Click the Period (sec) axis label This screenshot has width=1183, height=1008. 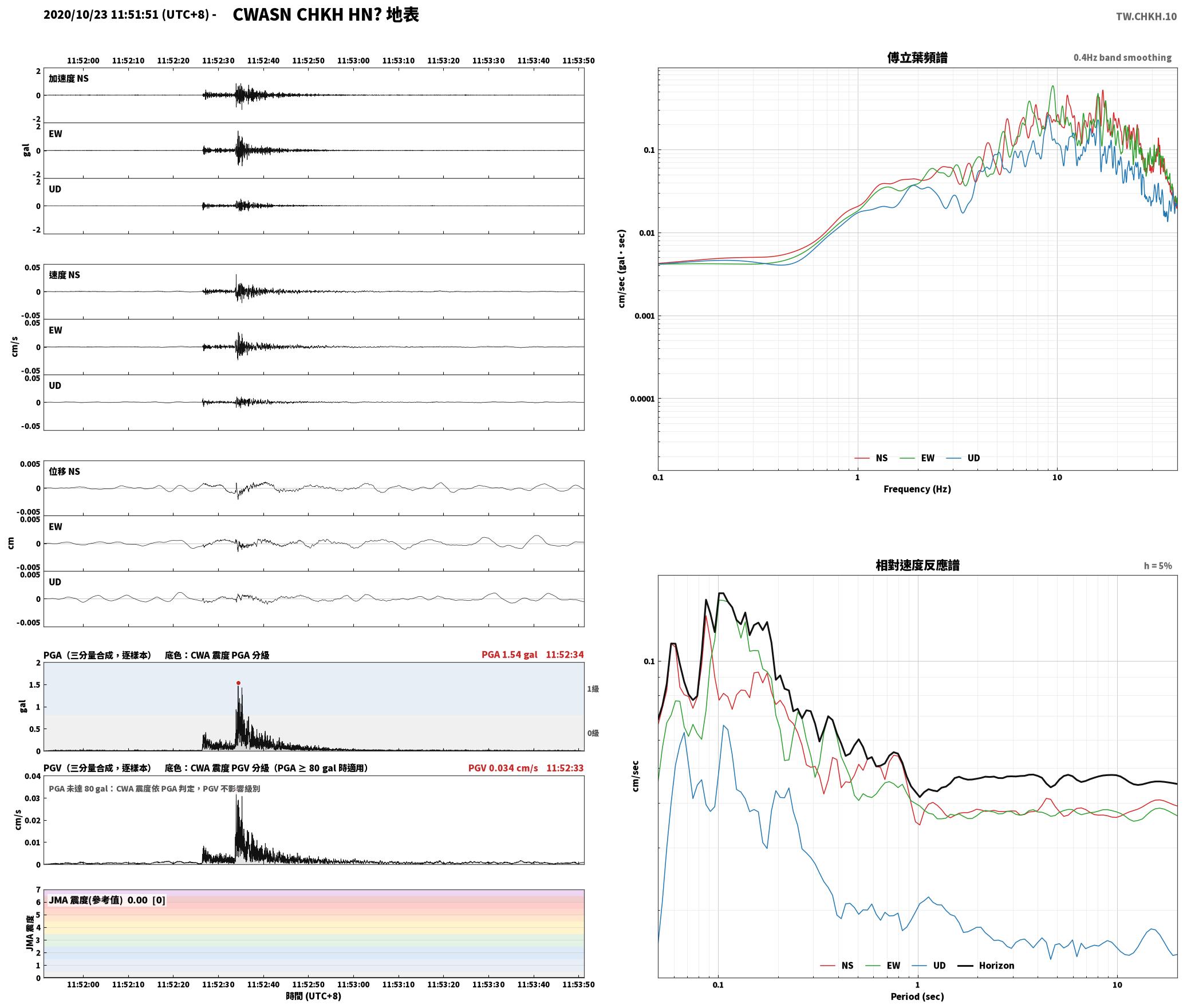[917, 997]
